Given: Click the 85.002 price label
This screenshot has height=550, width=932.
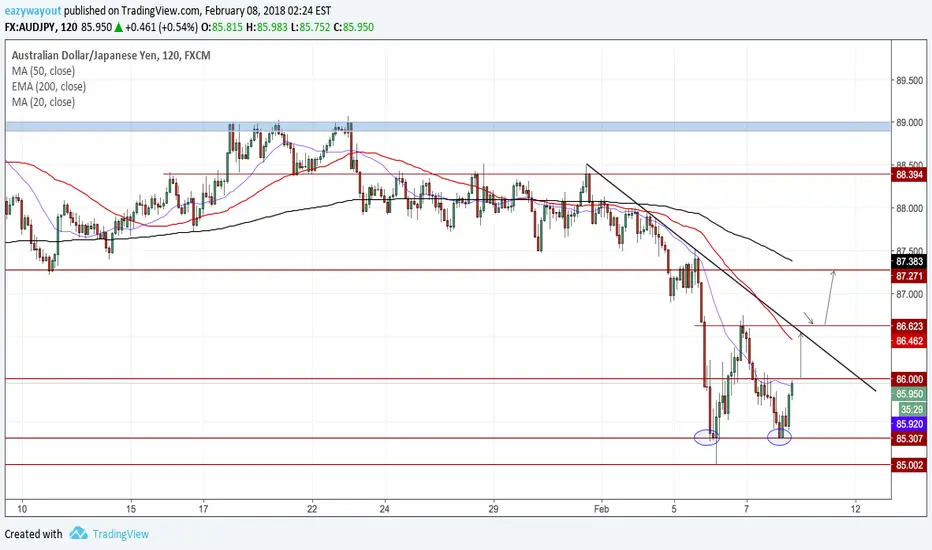Looking at the screenshot, I should 909,465.
